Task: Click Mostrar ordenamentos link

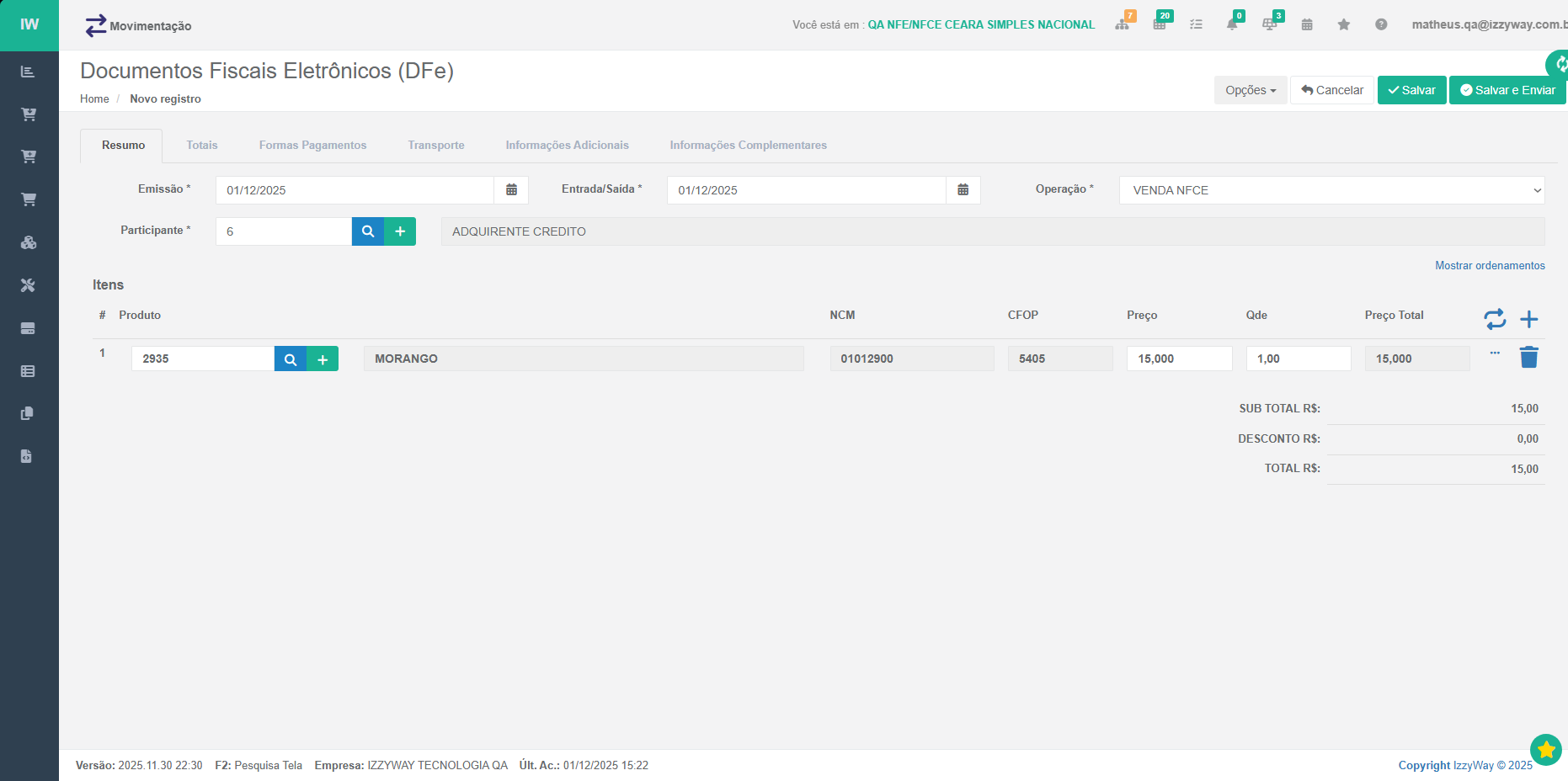Action: click(1490, 265)
